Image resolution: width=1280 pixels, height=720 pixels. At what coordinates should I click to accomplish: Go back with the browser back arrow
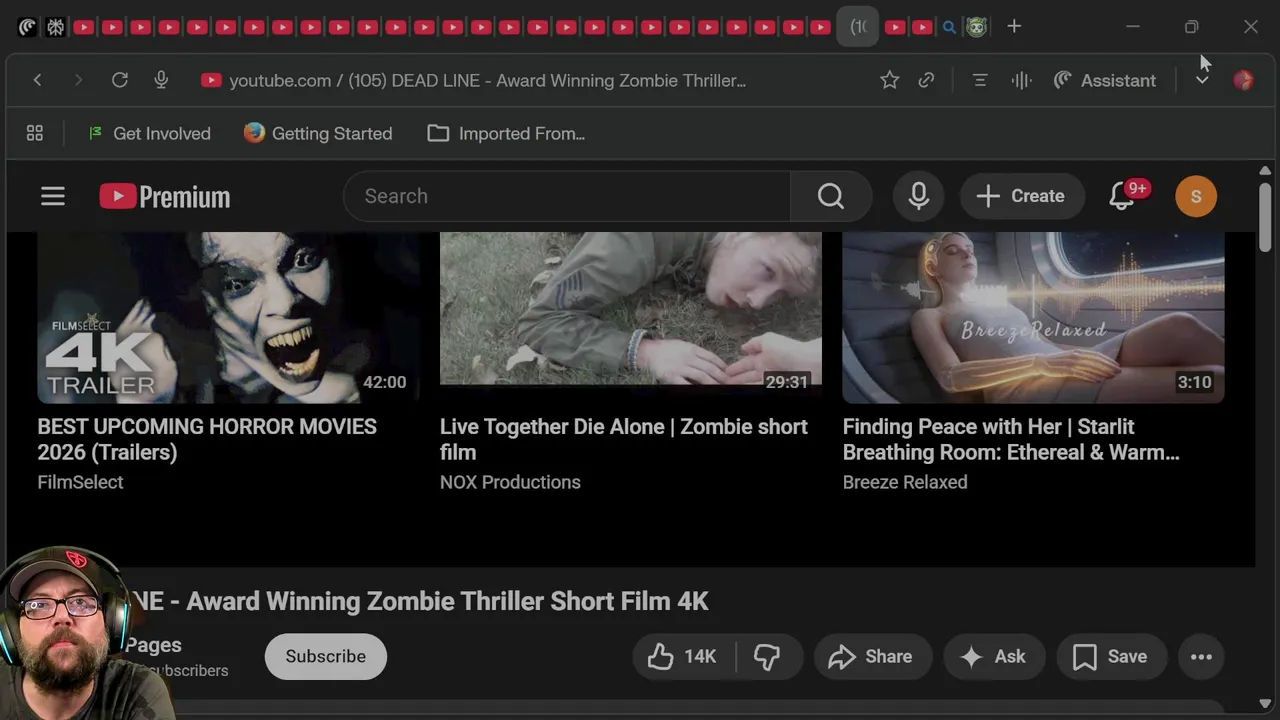point(37,80)
